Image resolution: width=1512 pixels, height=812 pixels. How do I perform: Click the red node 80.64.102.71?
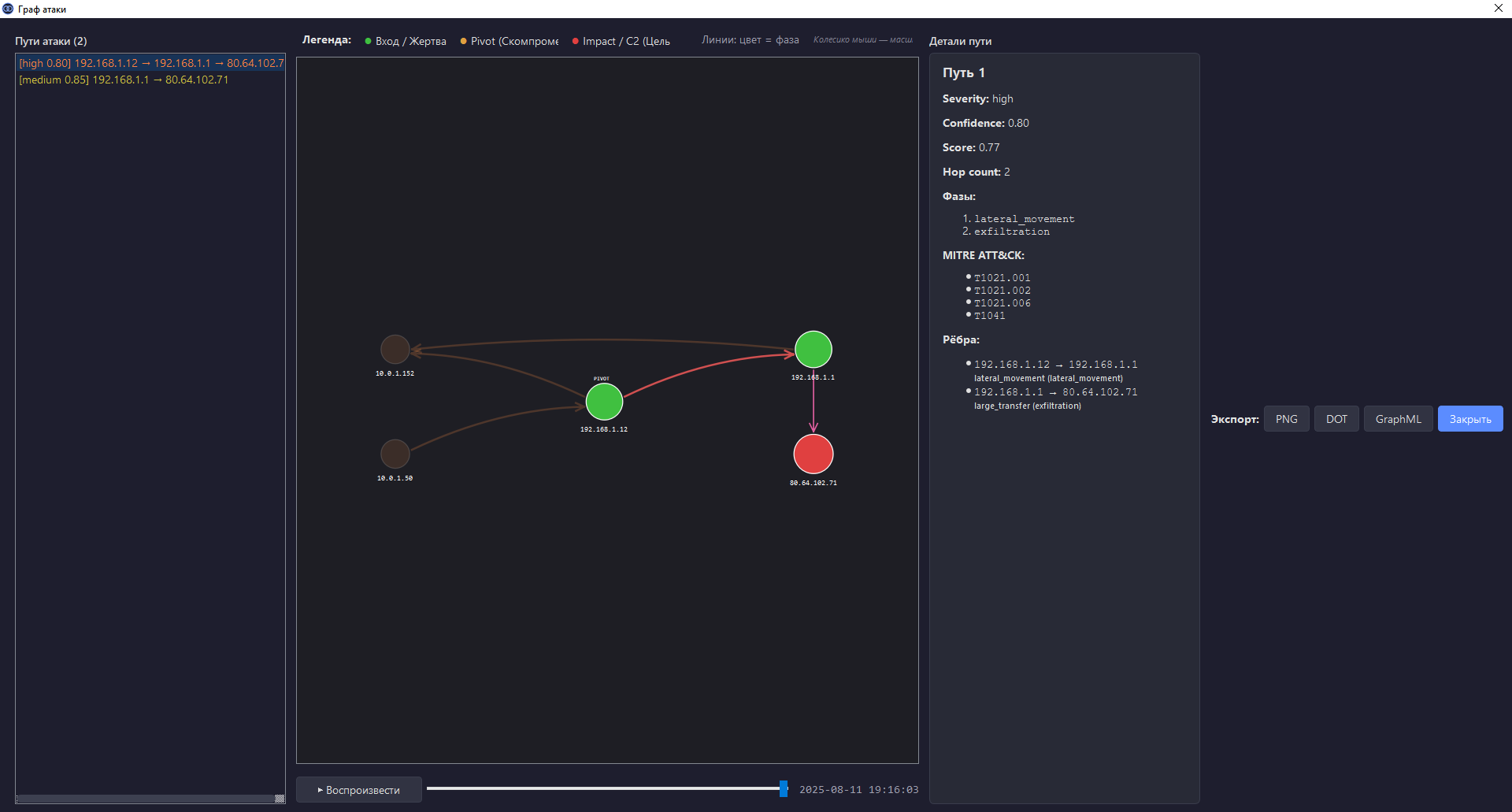813,454
